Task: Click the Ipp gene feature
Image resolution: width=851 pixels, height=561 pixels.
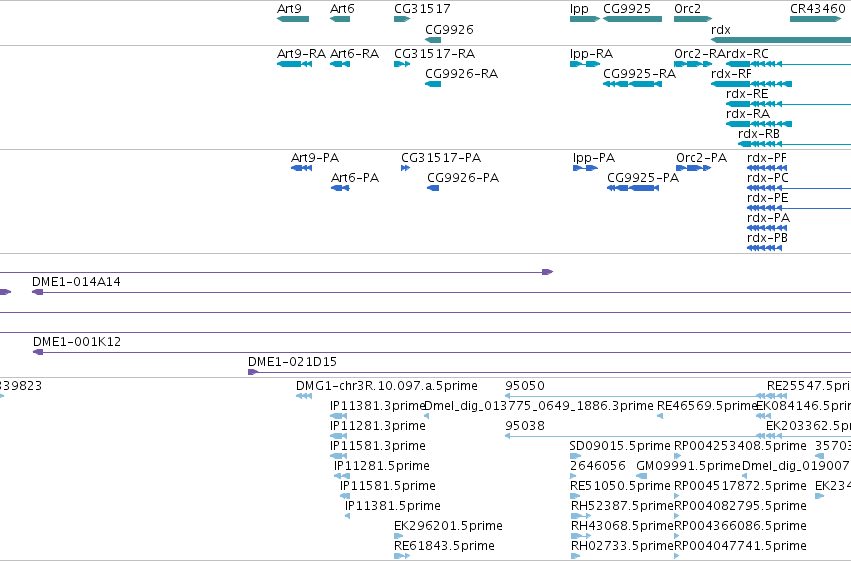Action: click(585, 19)
